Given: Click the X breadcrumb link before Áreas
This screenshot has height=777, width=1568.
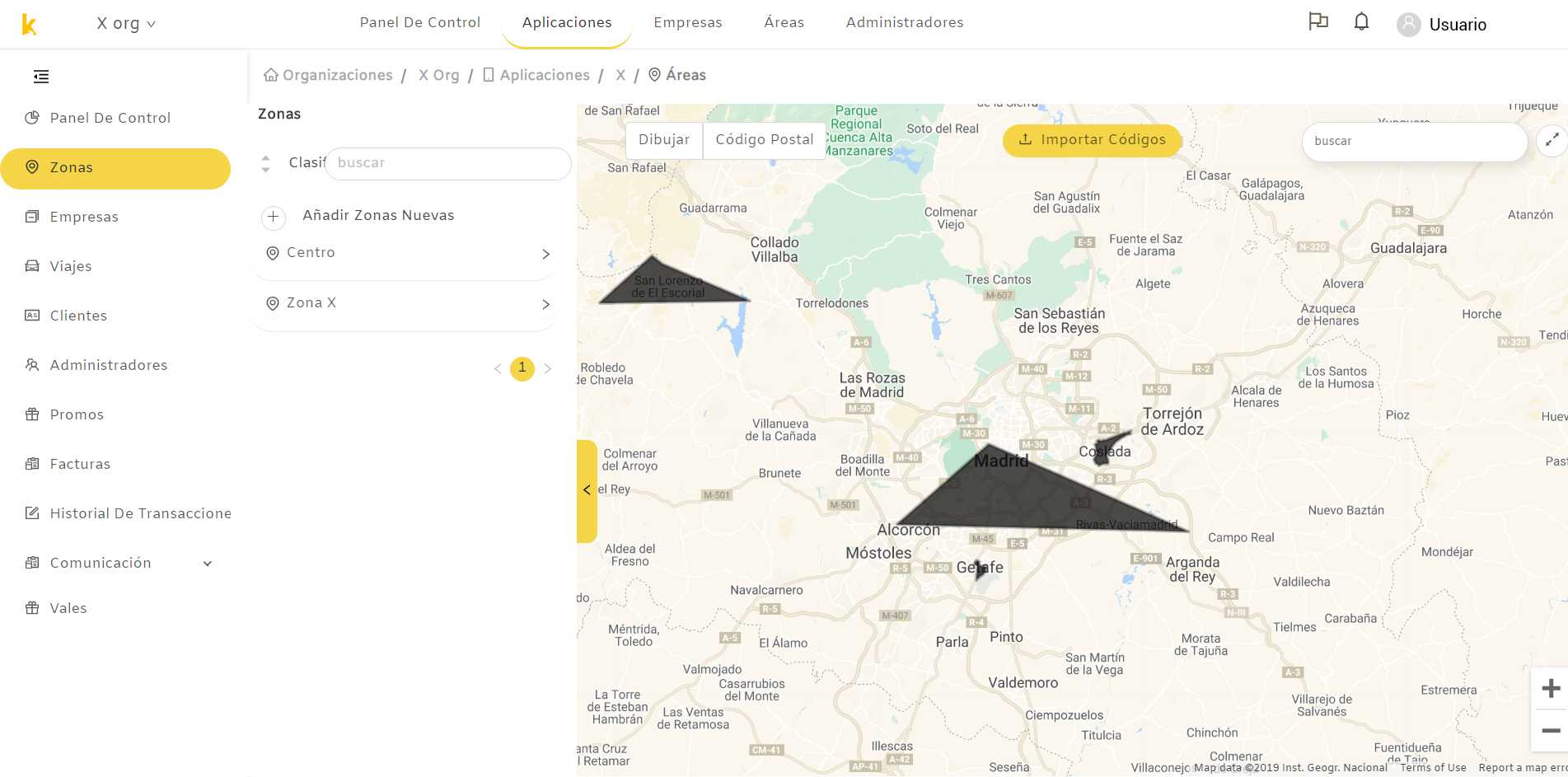Looking at the screenshot, I should [x=620, y=75].
